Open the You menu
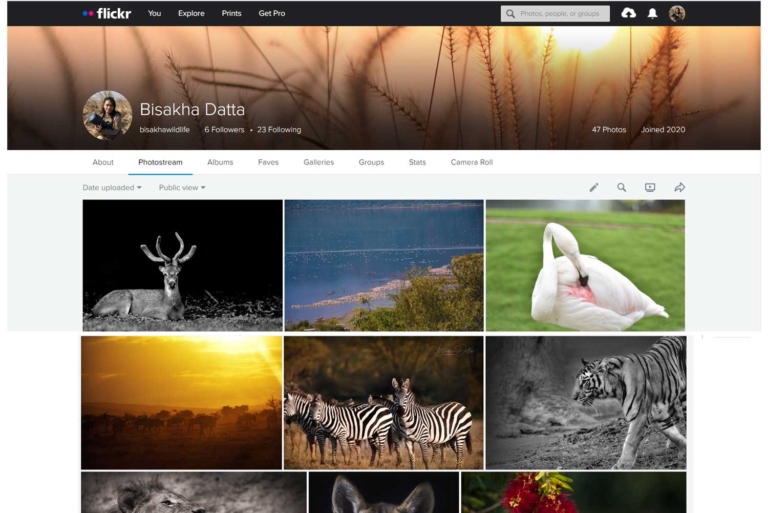 pos(154,13)
